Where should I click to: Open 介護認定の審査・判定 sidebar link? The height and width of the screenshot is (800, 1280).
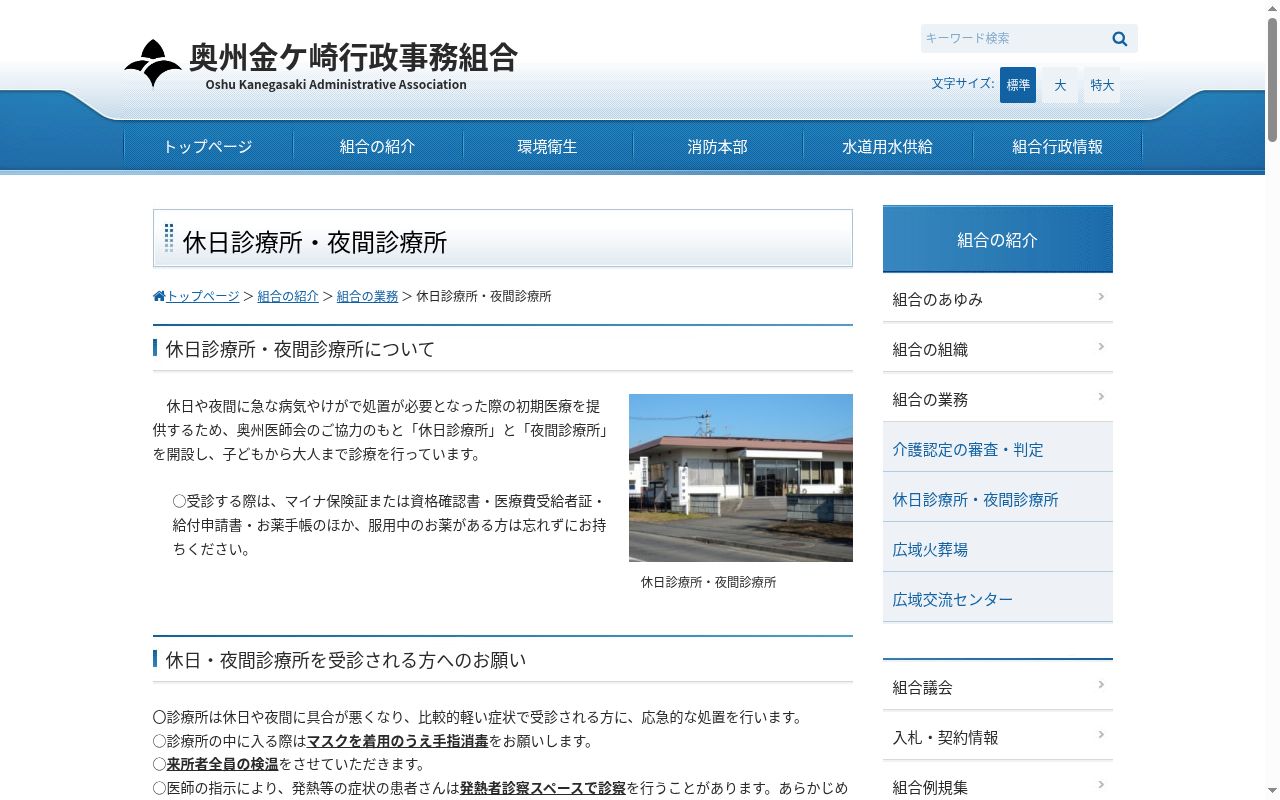(x=998, y=447)
